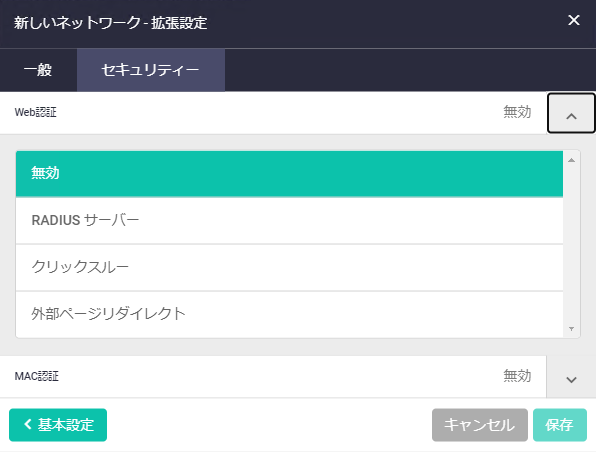The height and width of the screenshot is (452, 596).
Task: Click the list scrollbar down arrow
Action: click(571, 329)
